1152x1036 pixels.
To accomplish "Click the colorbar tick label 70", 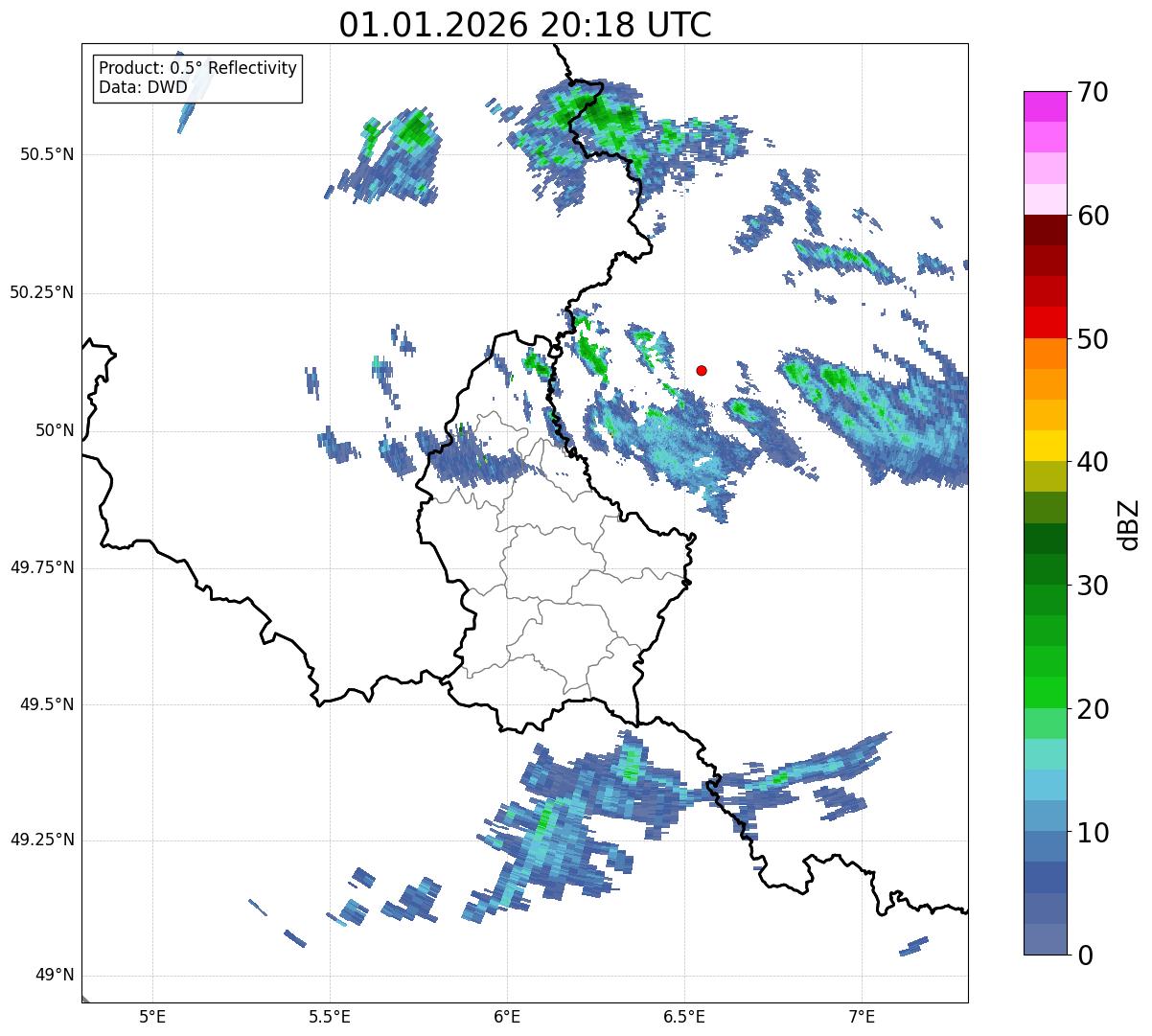I will (x=1094, y=92).
